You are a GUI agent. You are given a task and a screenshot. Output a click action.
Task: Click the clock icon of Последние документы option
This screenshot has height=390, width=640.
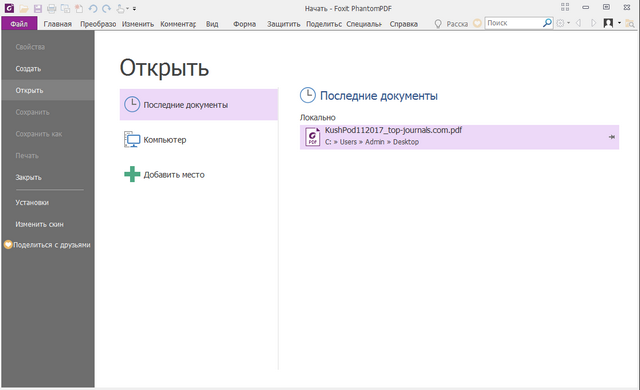(x=132, y=104)
